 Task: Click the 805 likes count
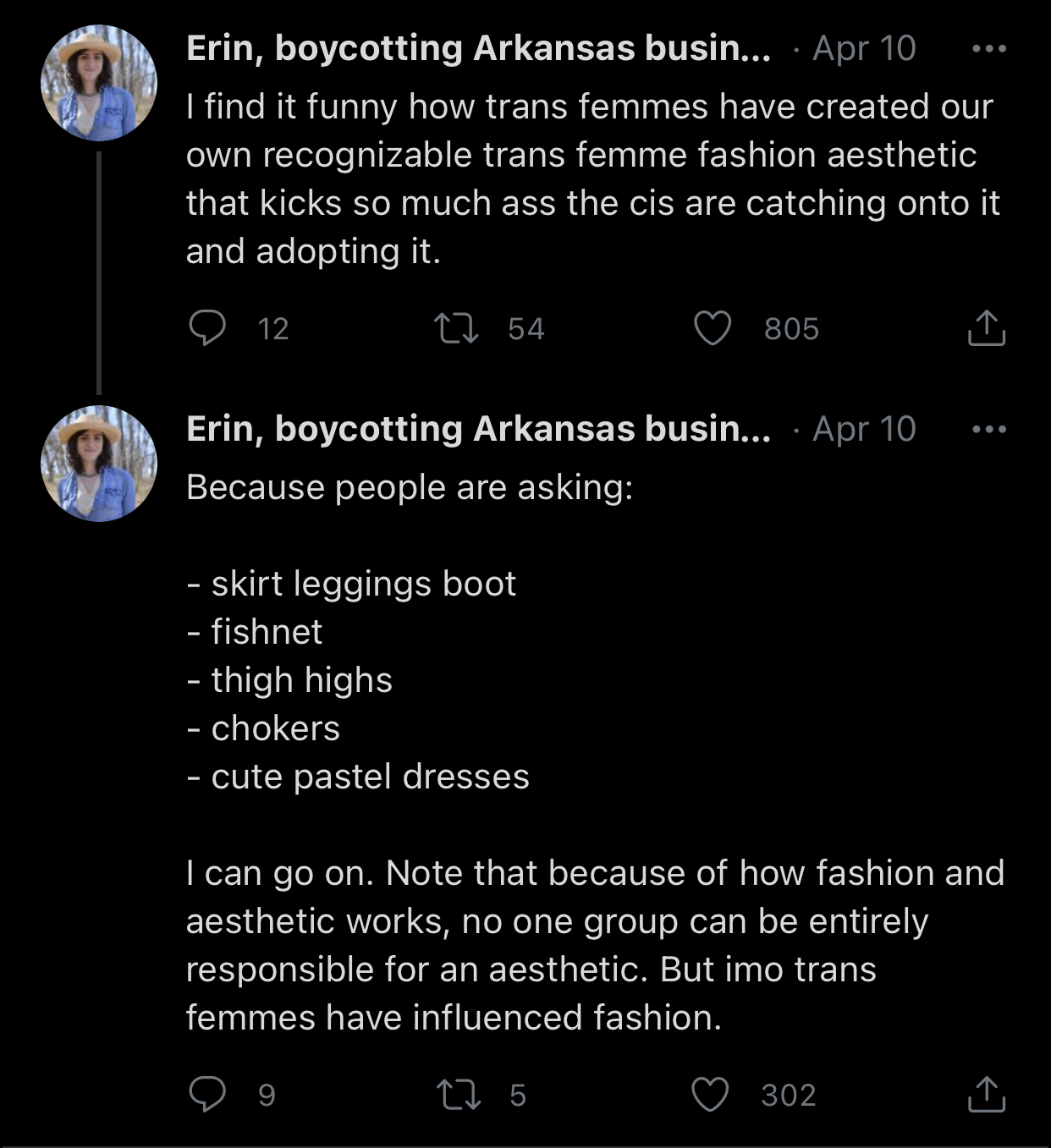[x=791, y=329]
